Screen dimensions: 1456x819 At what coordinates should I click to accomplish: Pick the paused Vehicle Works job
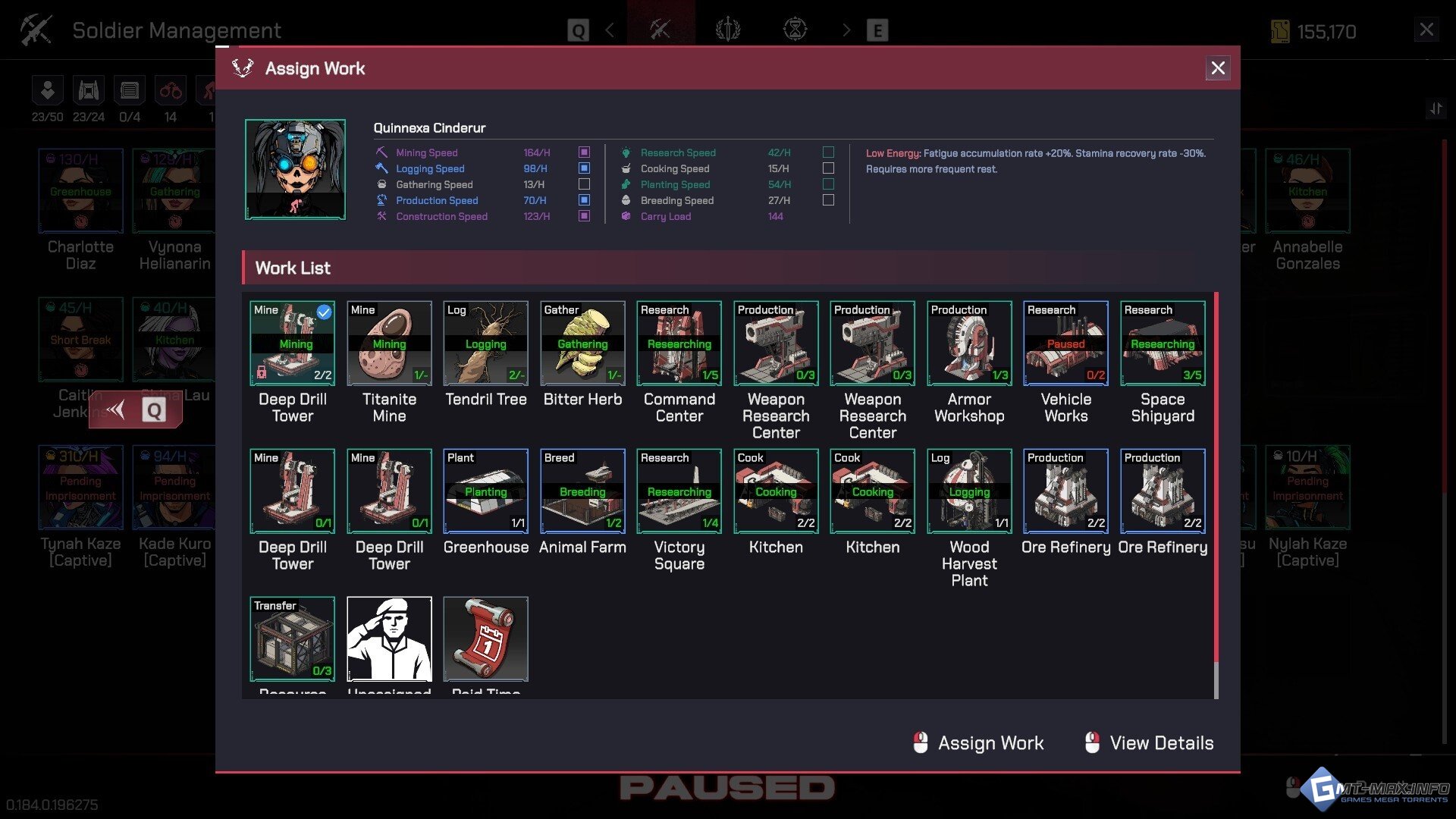click(x=1065, y=343)
